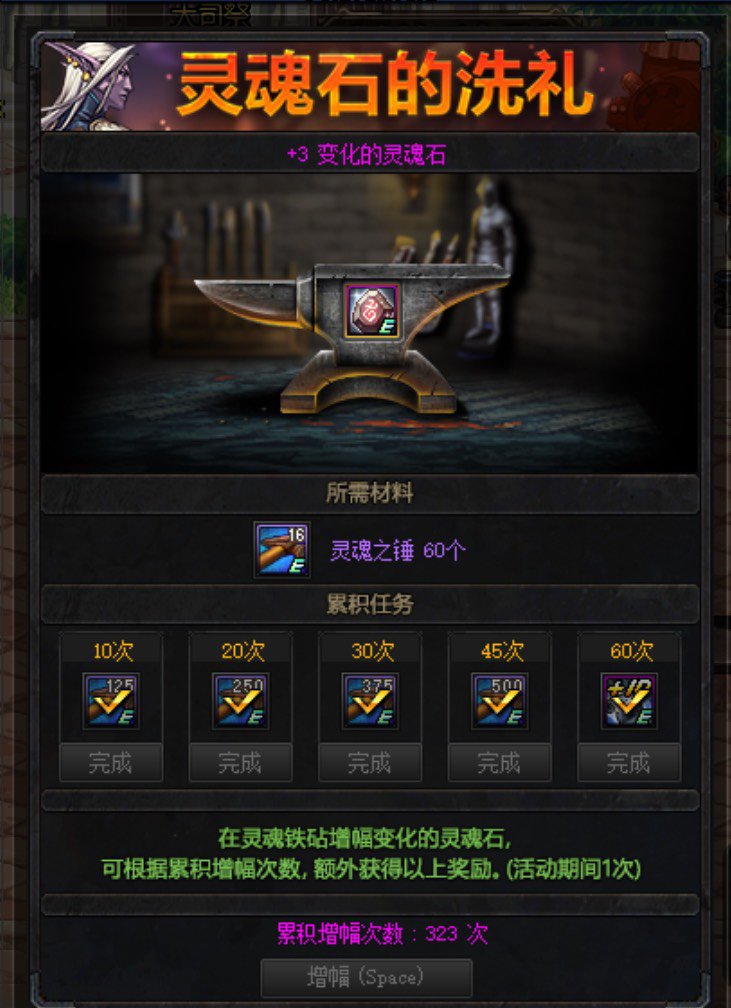Image resolution: width=731 pixels, height=1008 pixels.
Task: Click 完成 button under 45次 reward
Action: 500,762
